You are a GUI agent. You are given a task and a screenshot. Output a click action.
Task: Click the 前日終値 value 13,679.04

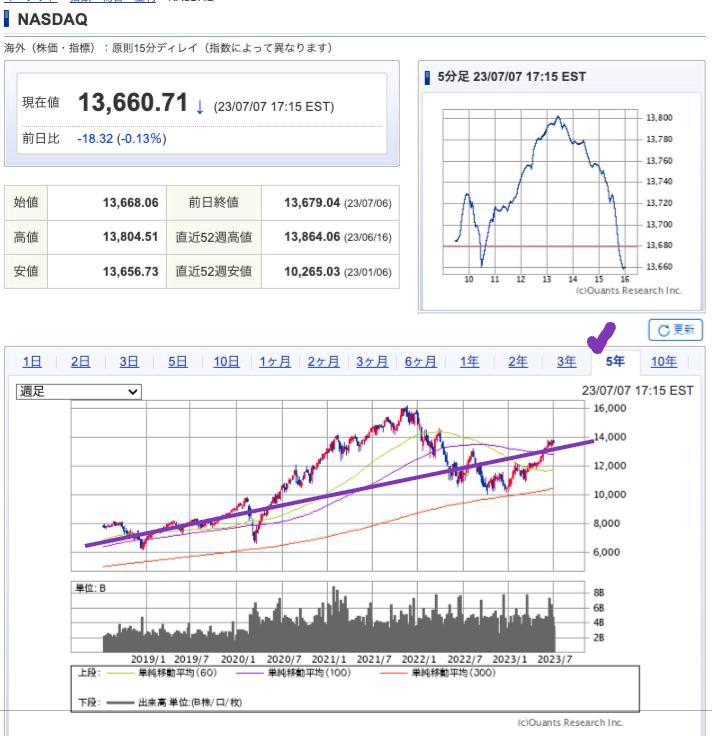point(312,203)
